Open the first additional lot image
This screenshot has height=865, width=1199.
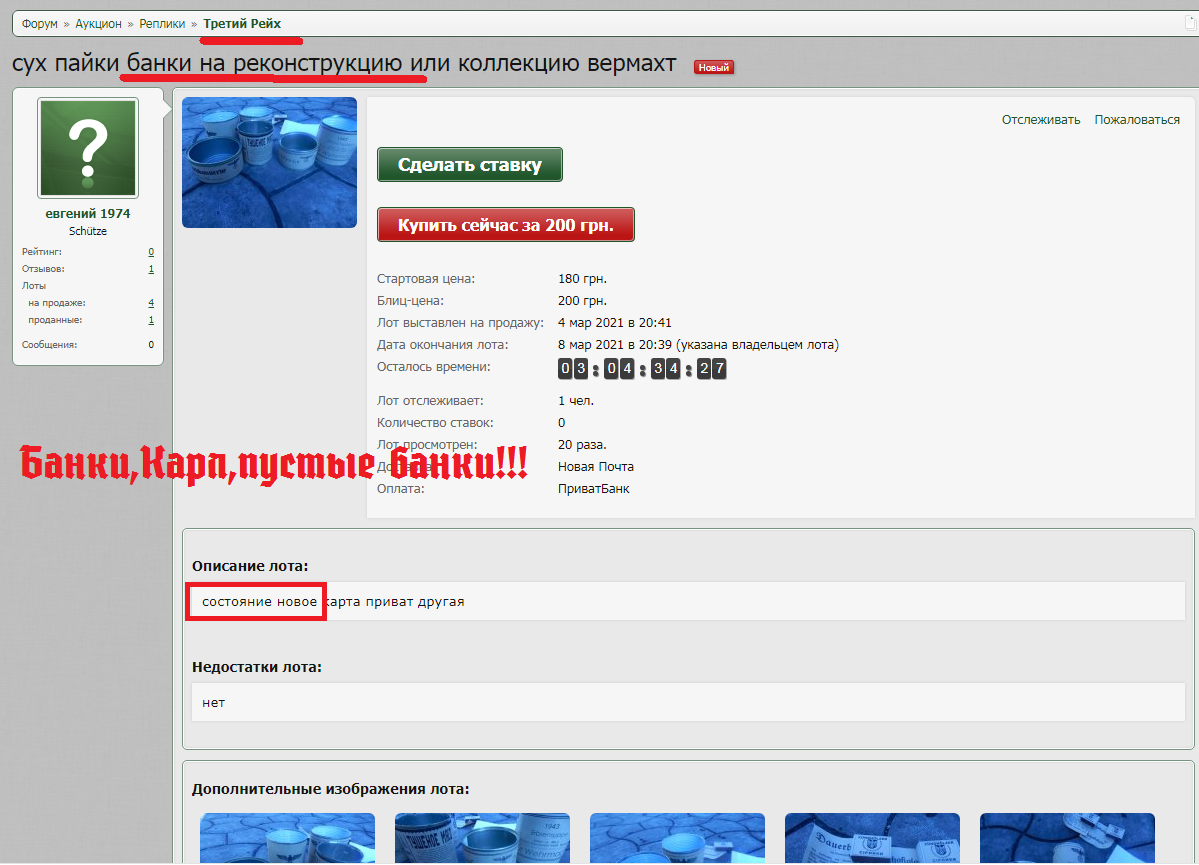[287, 838]
